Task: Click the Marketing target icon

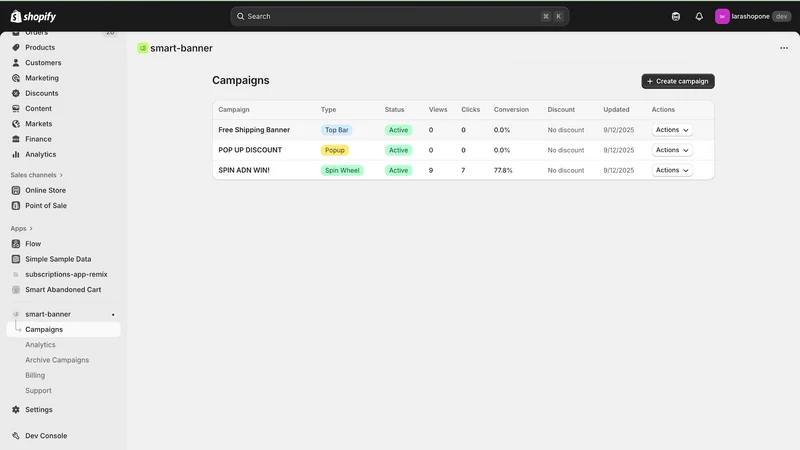Action: [x=16, y=78]
